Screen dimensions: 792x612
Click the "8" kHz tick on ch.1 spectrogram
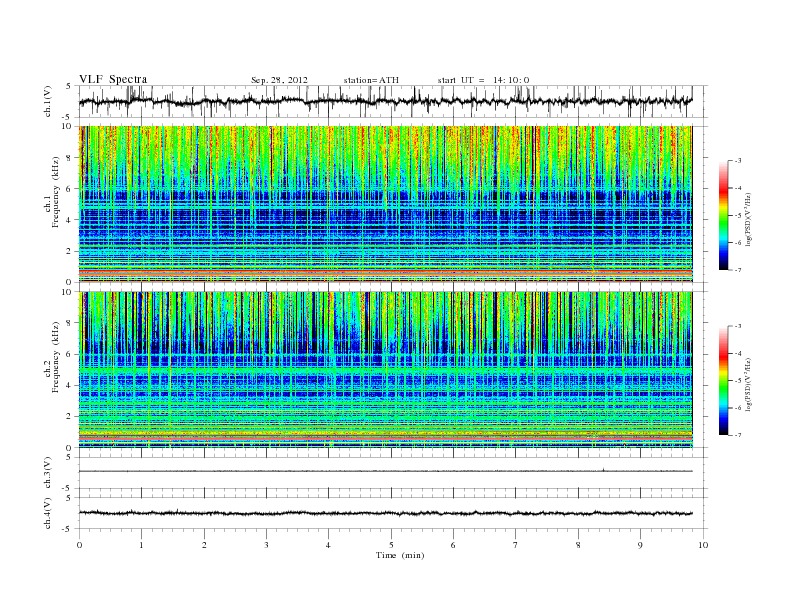[x=69, y=158]
